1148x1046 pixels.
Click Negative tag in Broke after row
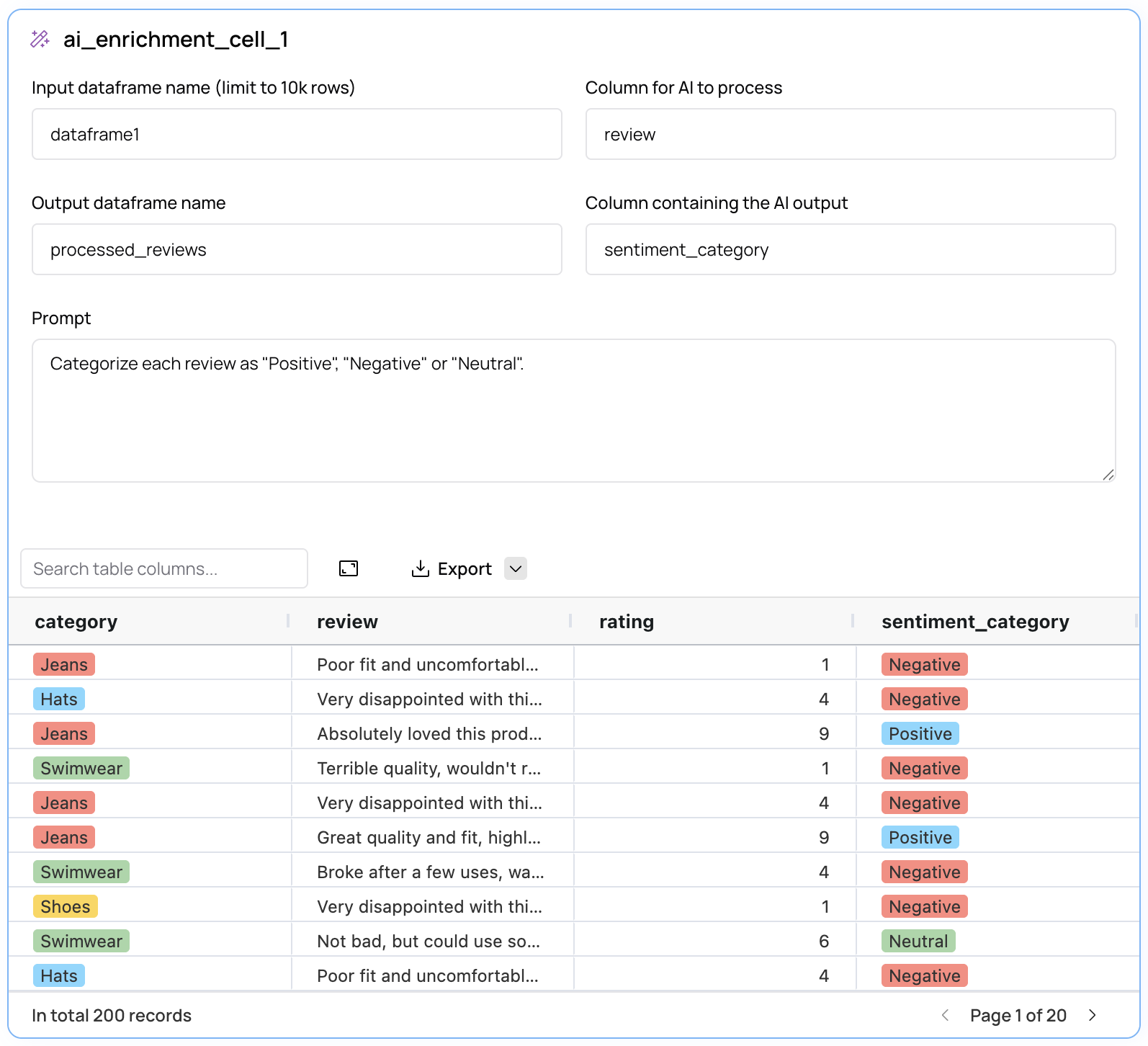coord(925,872)
